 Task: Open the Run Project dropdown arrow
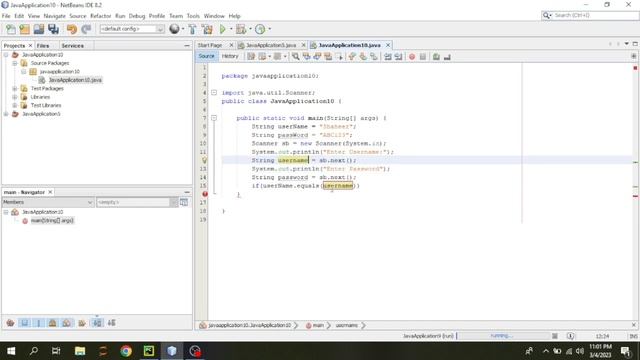tap(231, 29)
